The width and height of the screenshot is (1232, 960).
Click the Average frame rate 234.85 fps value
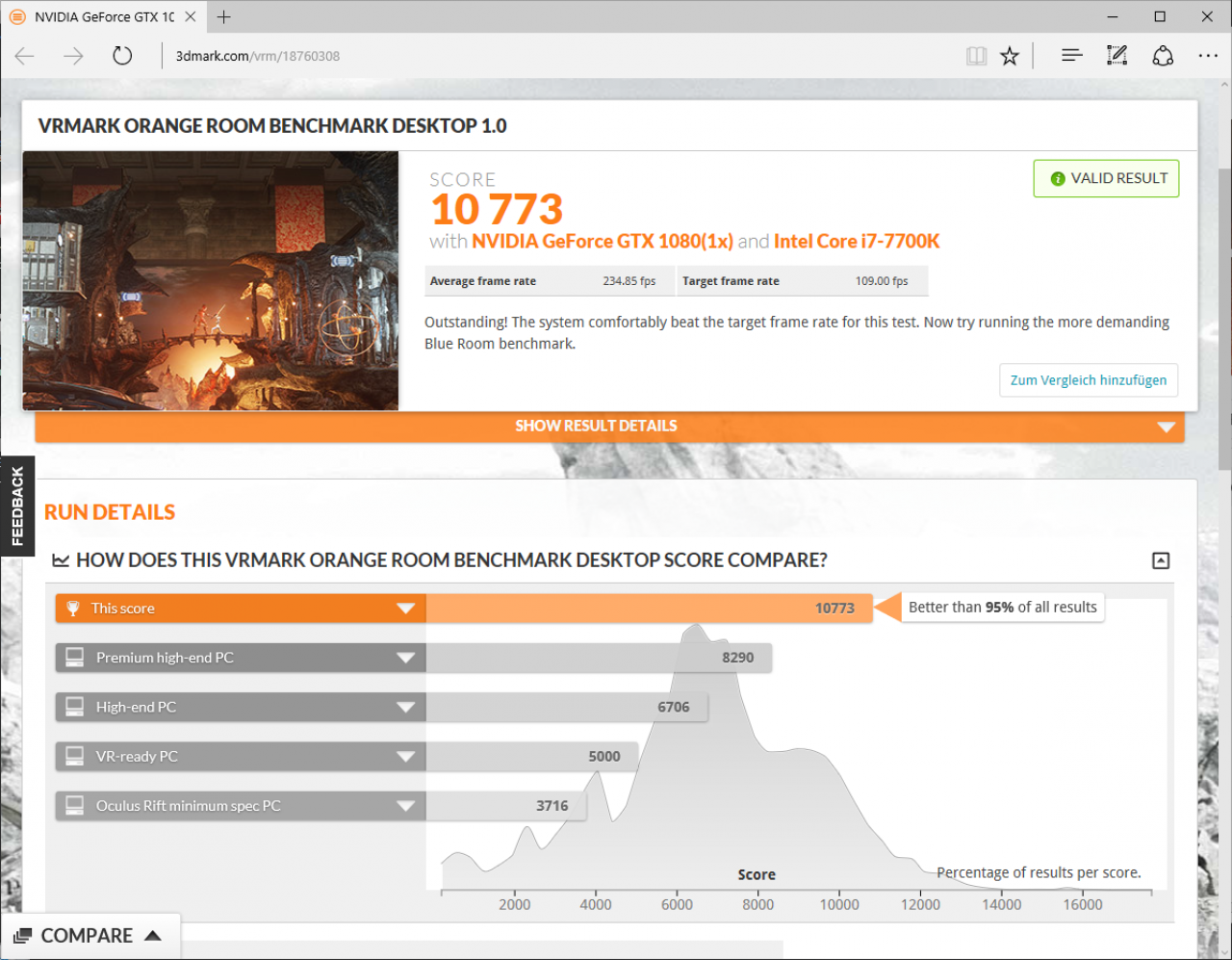(x=629, y=281)
